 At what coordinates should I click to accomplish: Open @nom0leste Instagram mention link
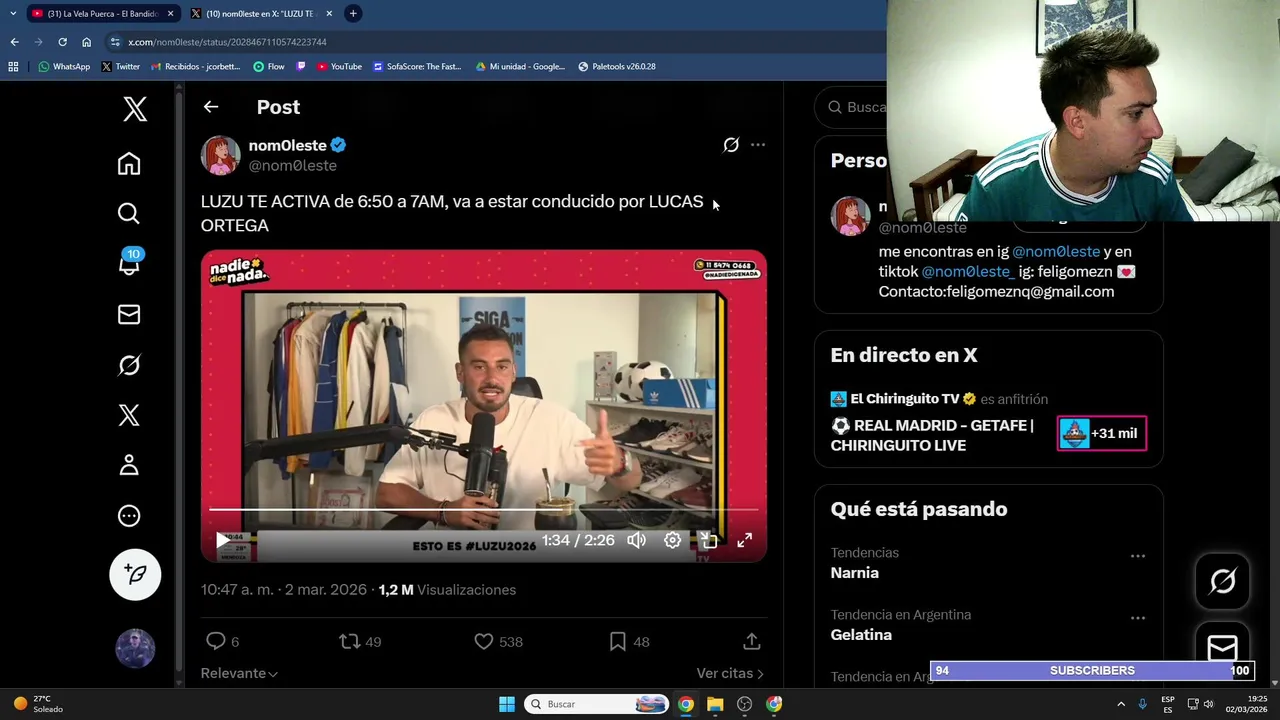click(1056, 252)
